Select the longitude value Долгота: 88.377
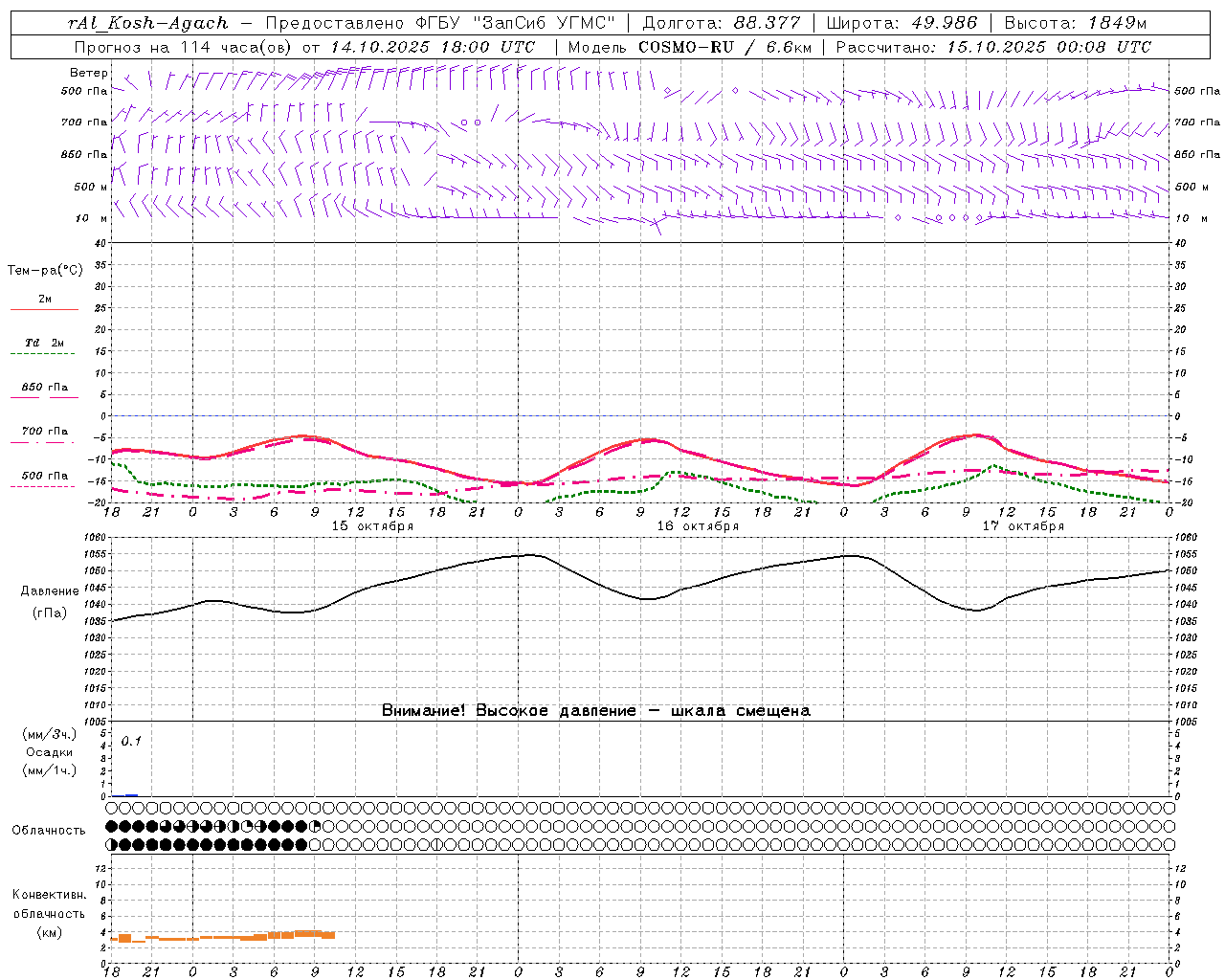Screen dimensions: 1225x980 [x=721, y=23]
